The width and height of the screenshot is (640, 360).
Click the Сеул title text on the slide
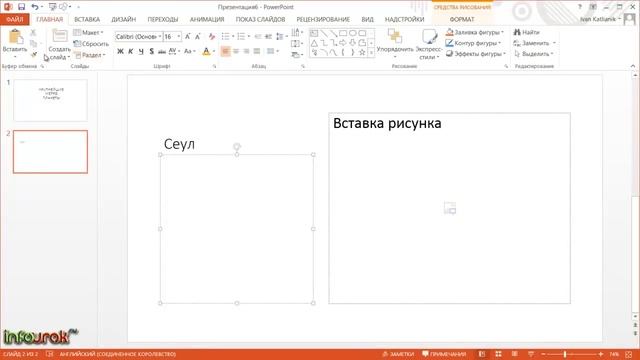[x=179, y=144]
